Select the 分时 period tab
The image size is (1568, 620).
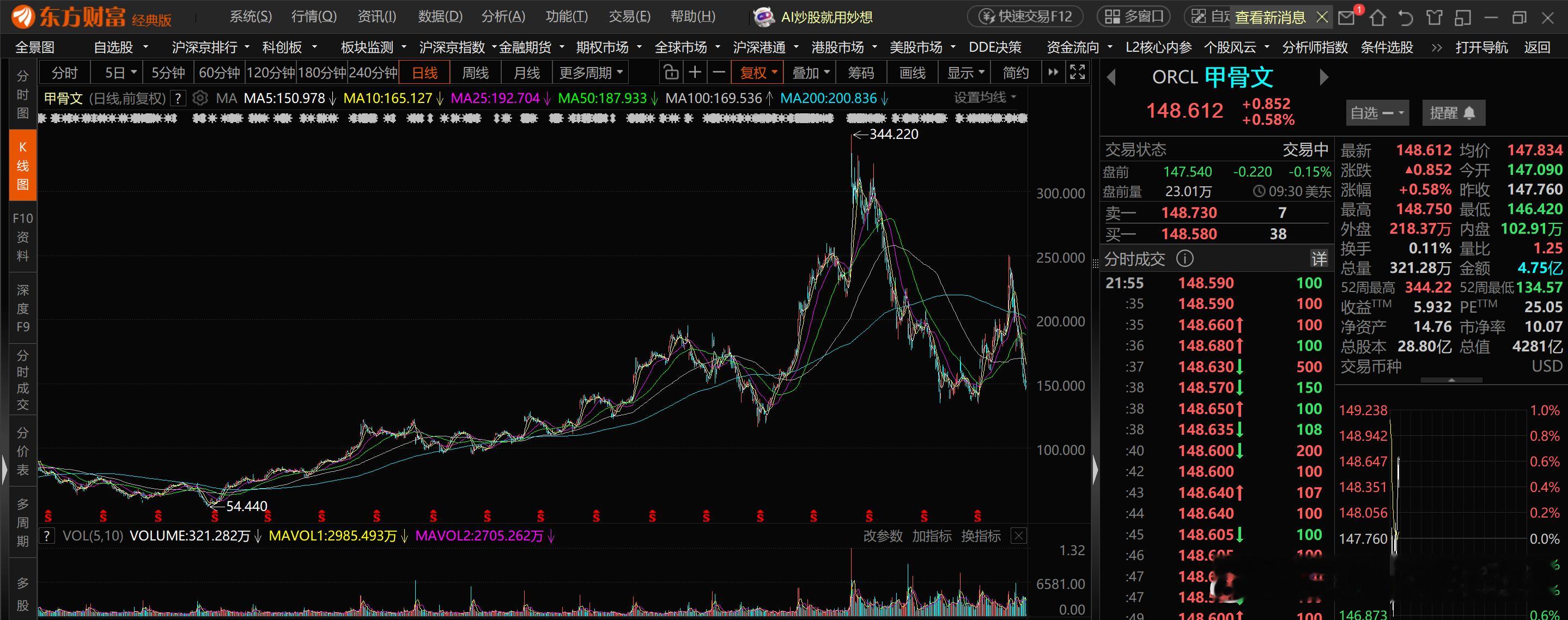point(64,73)
